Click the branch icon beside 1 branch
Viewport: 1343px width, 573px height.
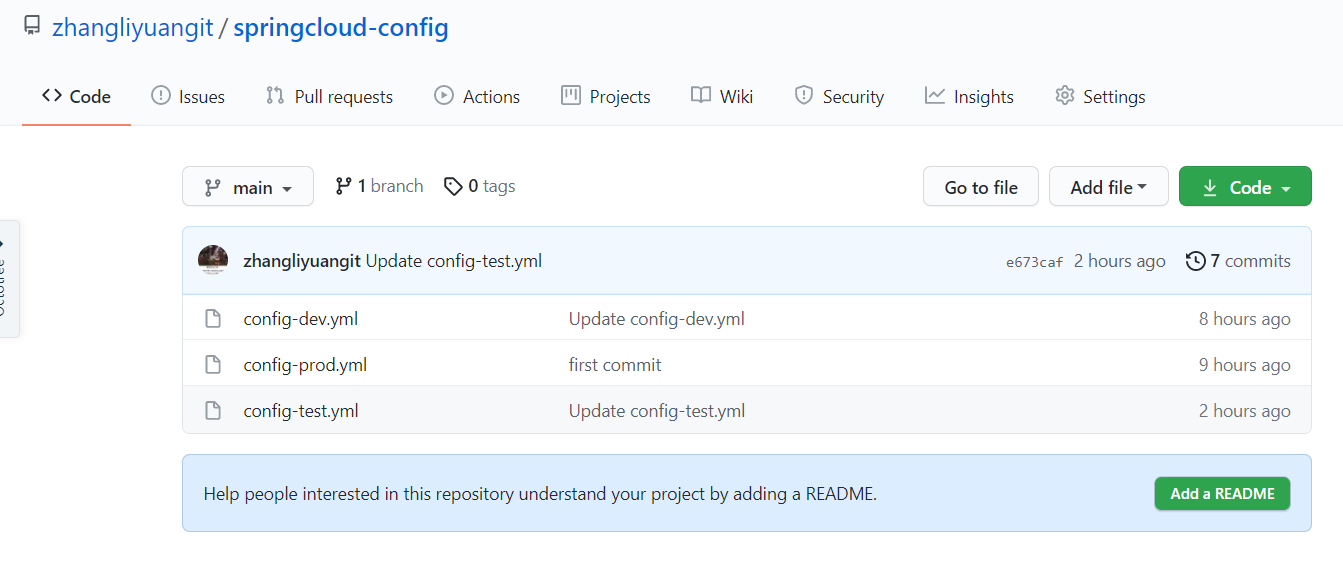tap(343, 186)
